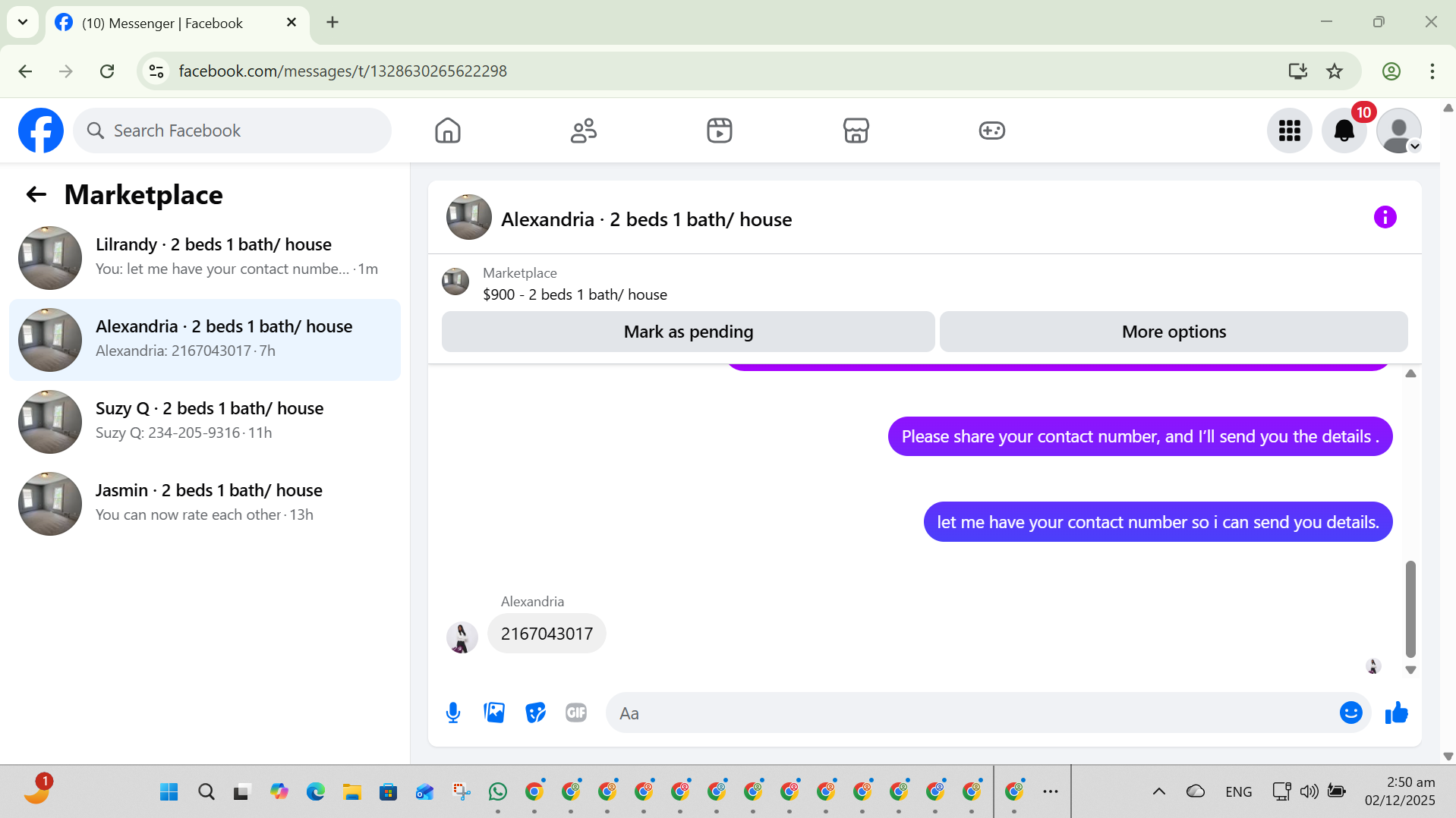This screenshot has height=818, width=1456.
Task: Open the volume control in tray
Action: pos(1309,792)
